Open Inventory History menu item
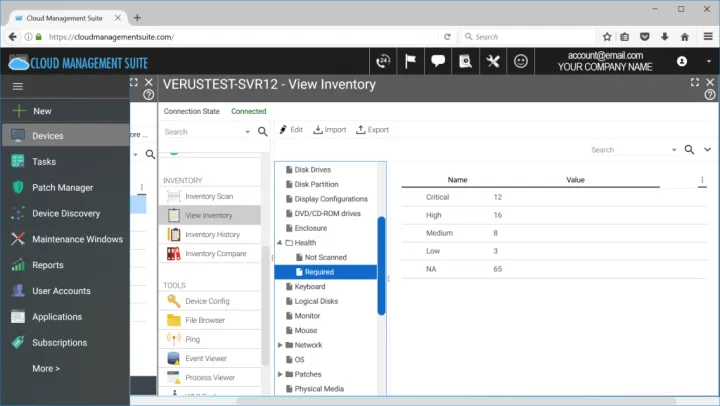This screenshot has width=720, height=406. click(x=211, y=234)
